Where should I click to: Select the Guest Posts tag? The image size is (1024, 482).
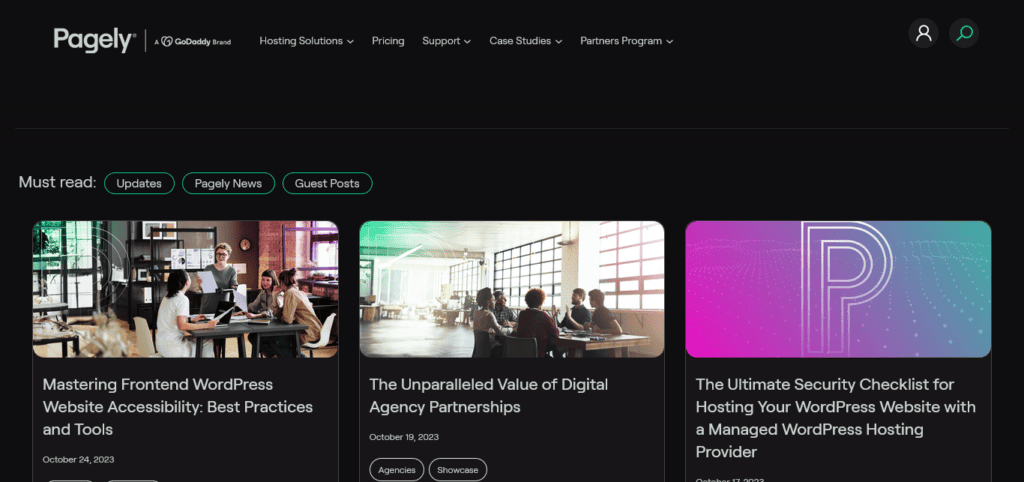point(327,183)
